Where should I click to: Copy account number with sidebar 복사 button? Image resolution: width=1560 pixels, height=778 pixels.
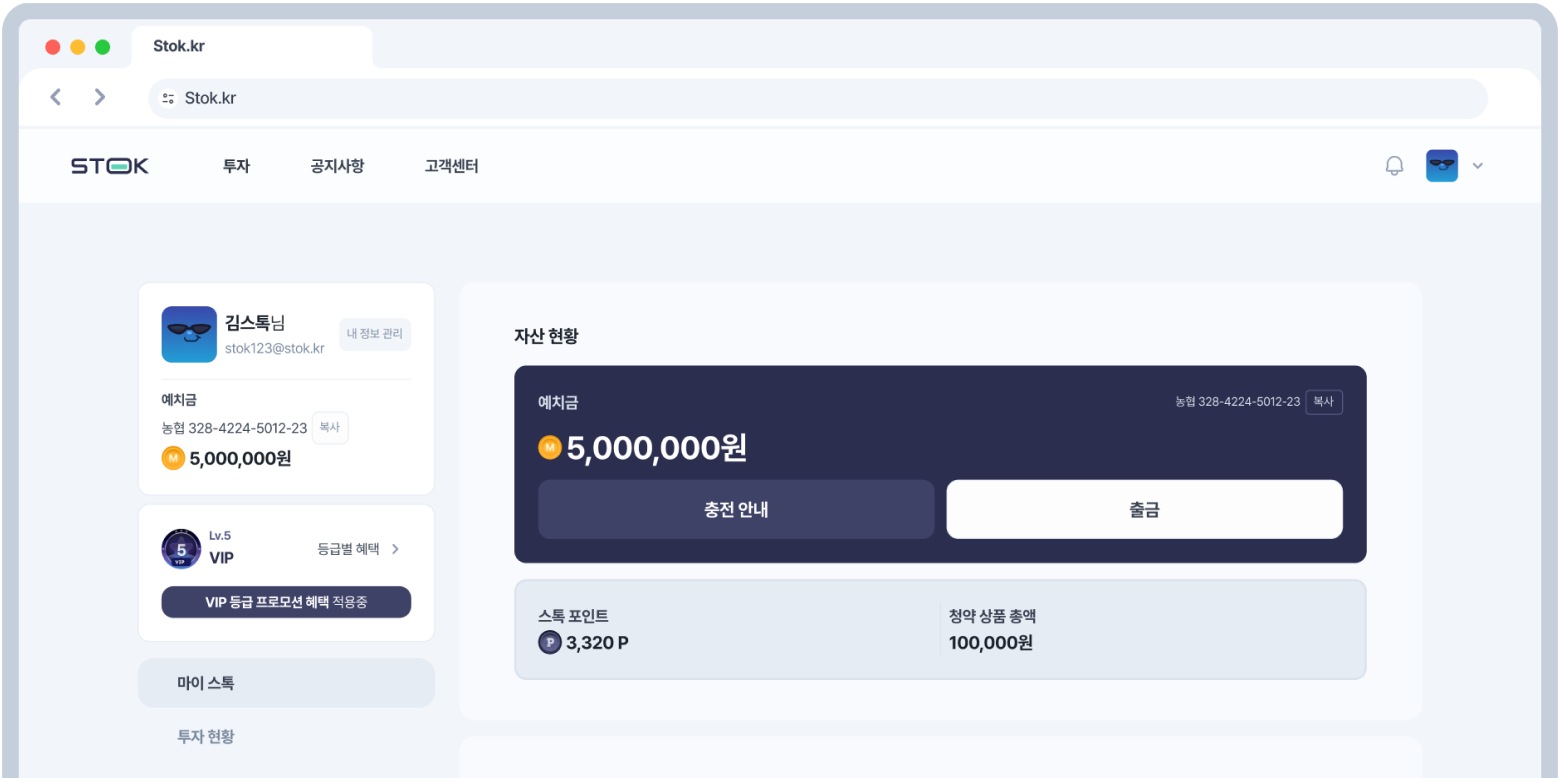pyautogui.click(x=330, y=427)
